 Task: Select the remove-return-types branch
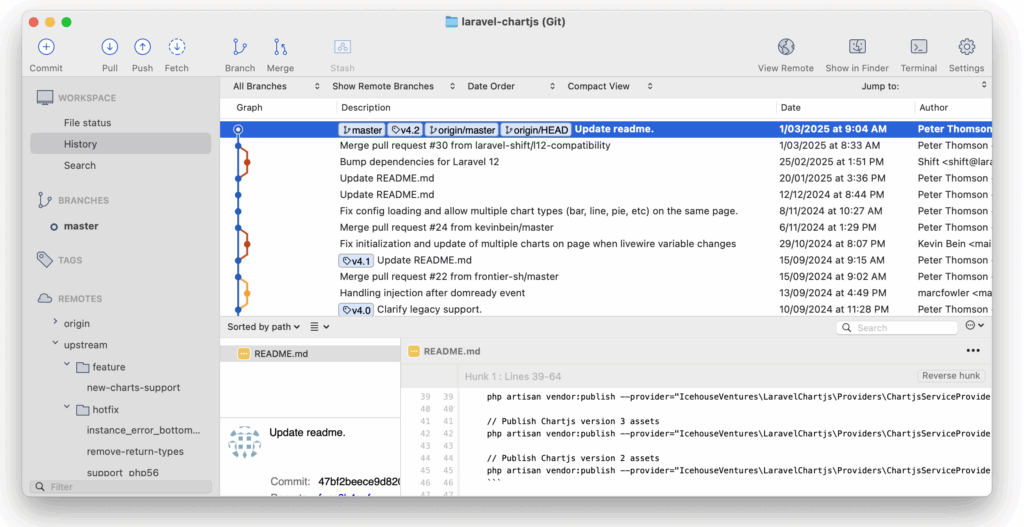point(135,451)
